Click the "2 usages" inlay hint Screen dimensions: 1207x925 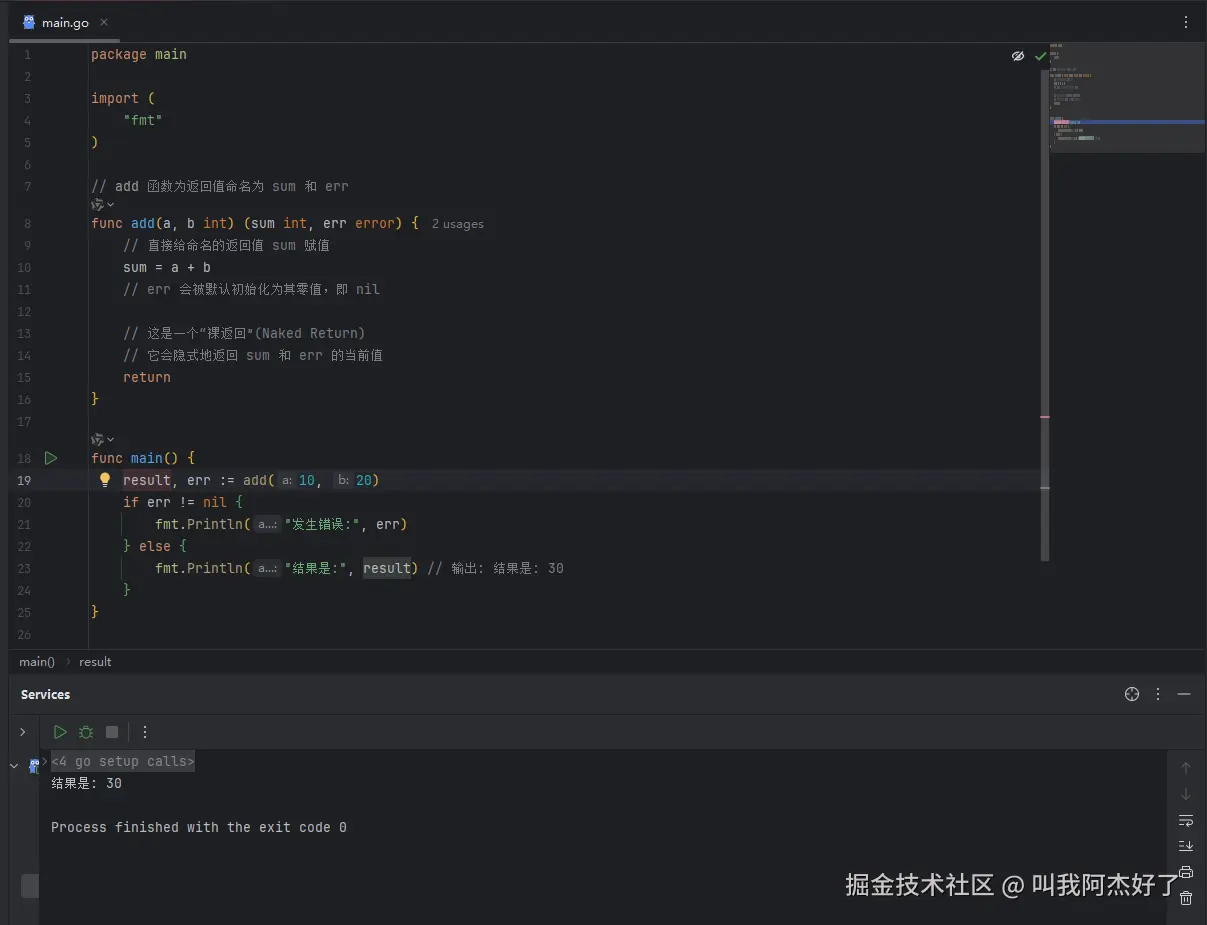tap(458, 224)
